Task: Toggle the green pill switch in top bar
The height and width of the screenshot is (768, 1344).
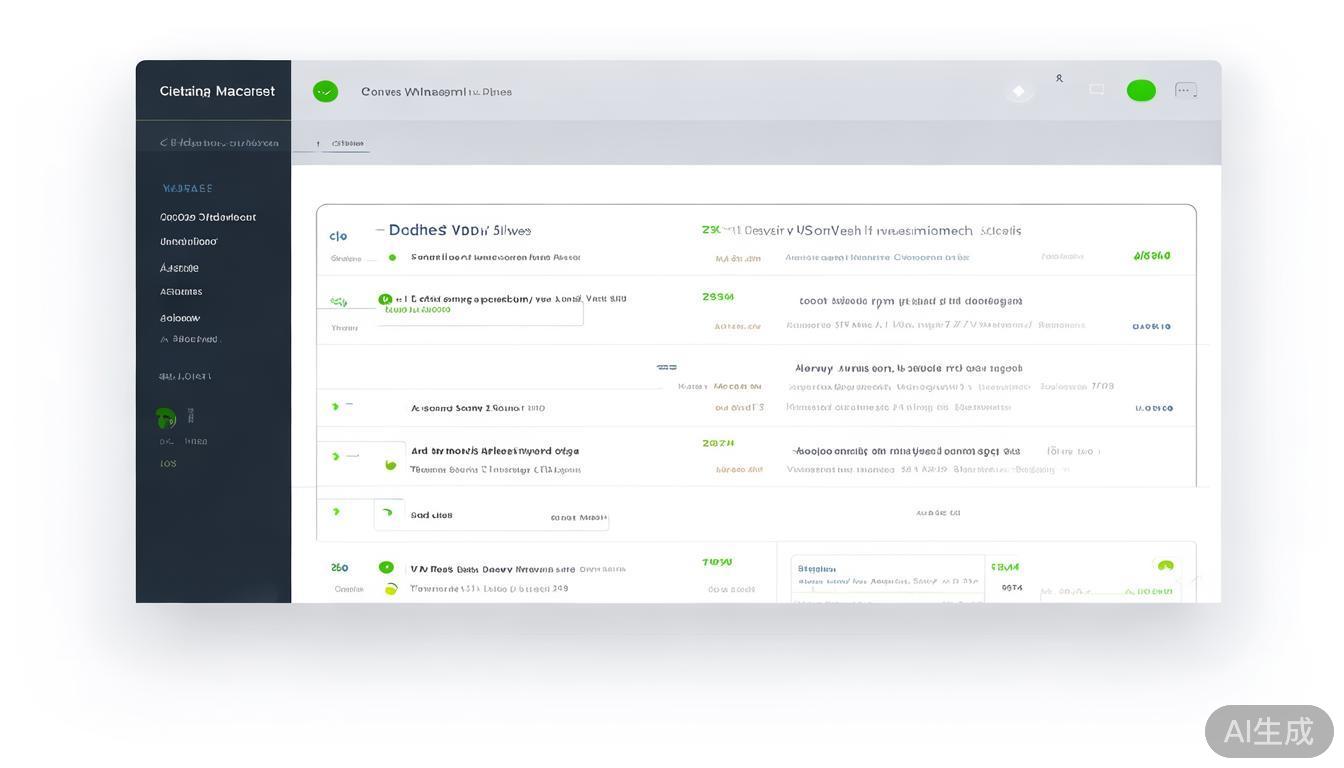Action: pyautogui.click(x=1141, y=91)
